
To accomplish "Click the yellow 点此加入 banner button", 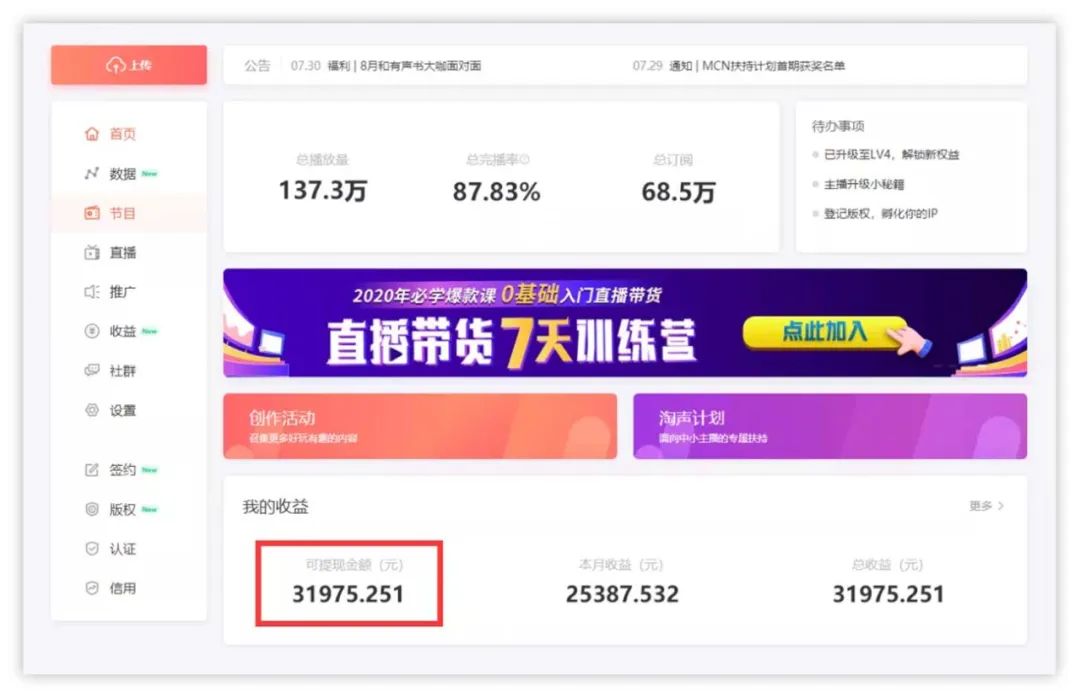I will [x=824, y=333].
